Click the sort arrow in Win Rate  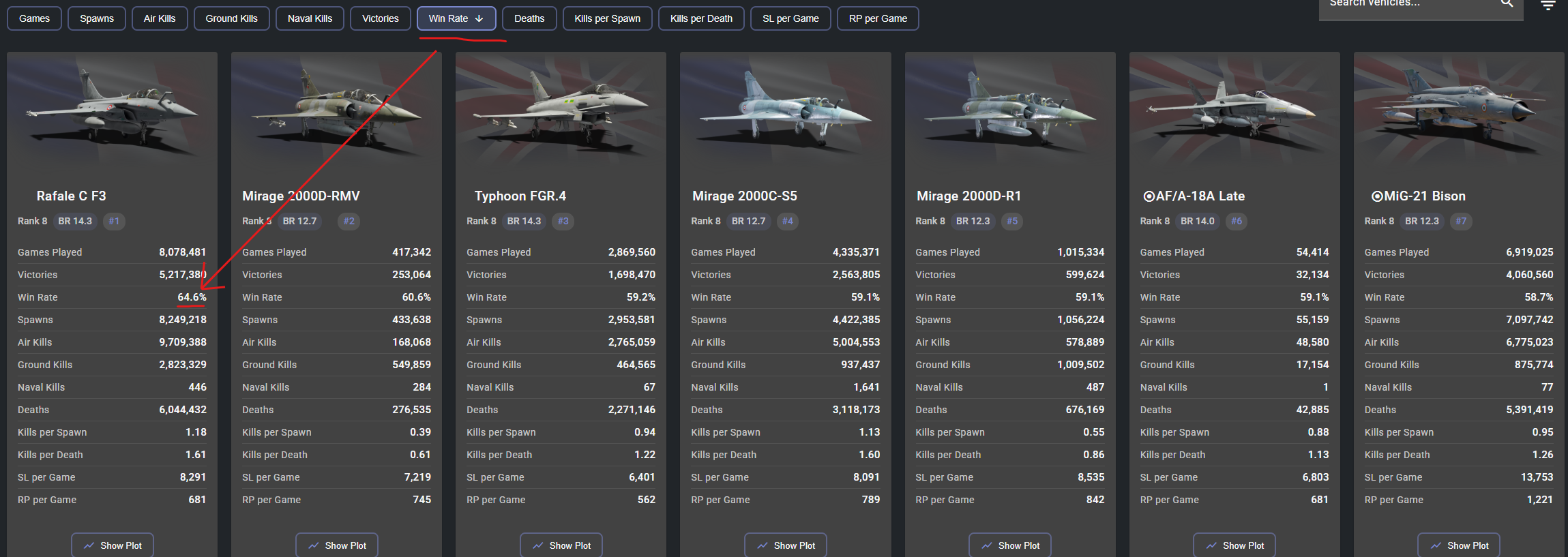pyautogui.click(x=479, y=18)
